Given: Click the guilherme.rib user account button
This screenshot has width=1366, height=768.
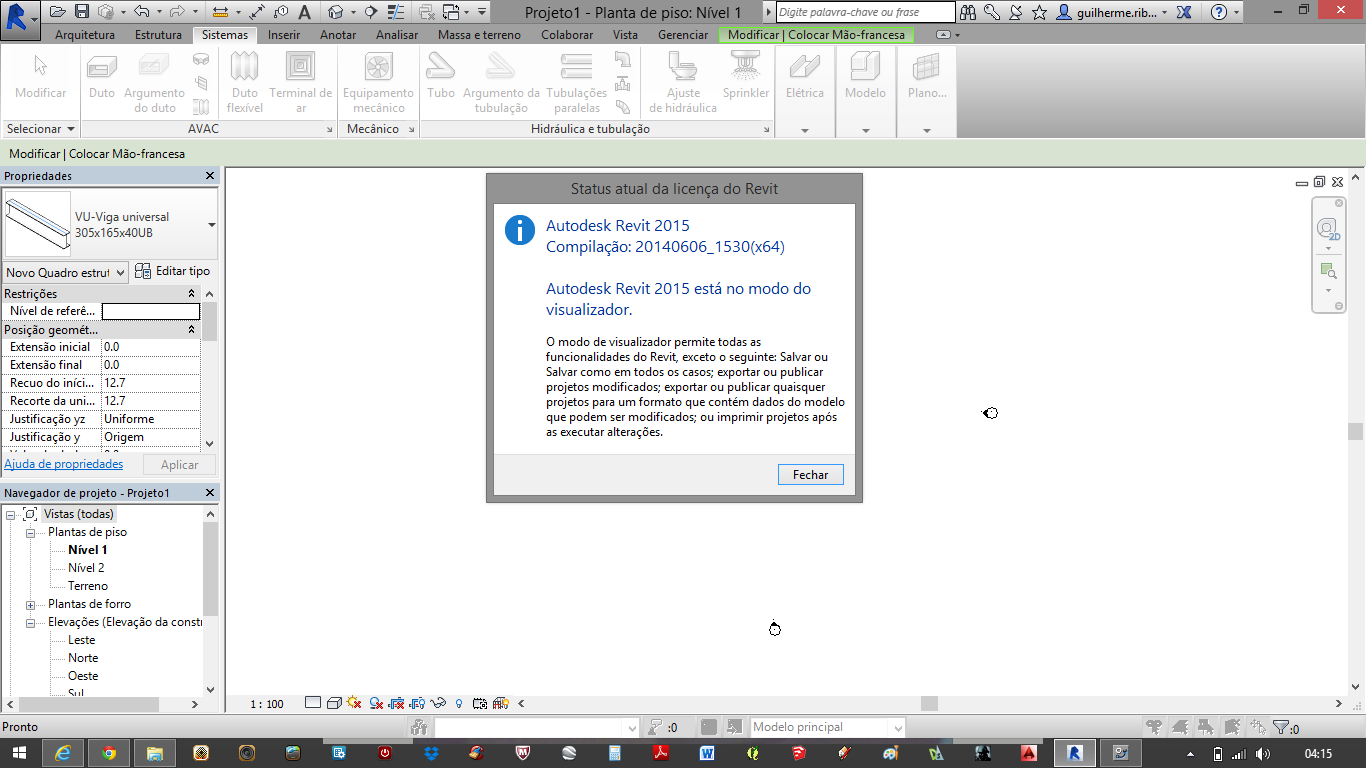Looking at the screenshot, I should click(1113, 12).
